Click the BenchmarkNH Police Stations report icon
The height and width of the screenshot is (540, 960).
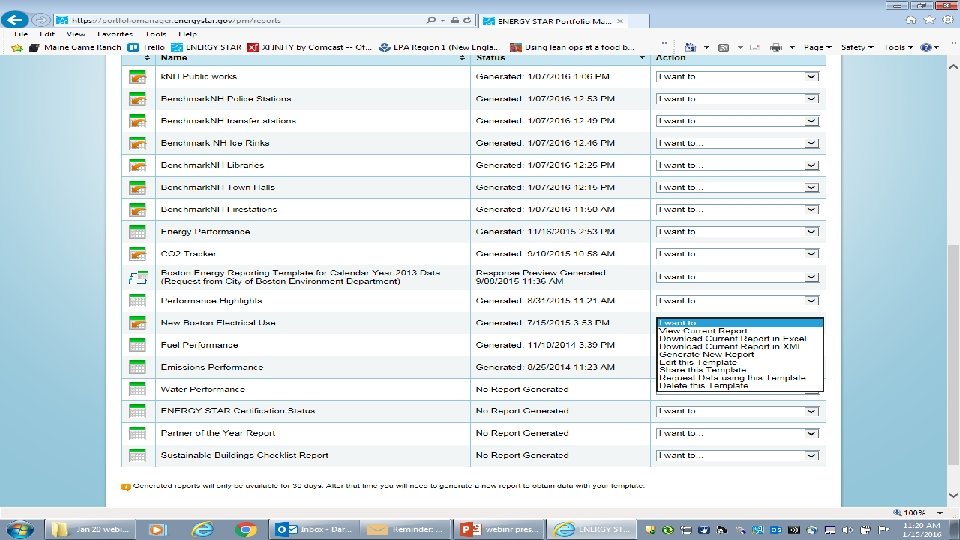click(137, 99)
